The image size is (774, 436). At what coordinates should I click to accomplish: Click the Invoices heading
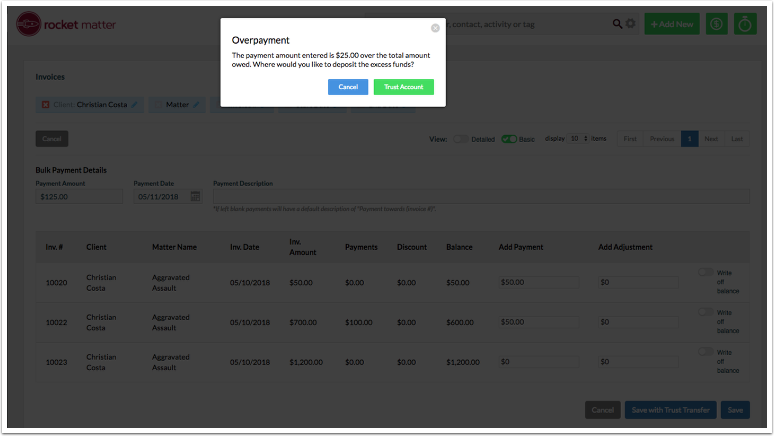pos(50,77)
